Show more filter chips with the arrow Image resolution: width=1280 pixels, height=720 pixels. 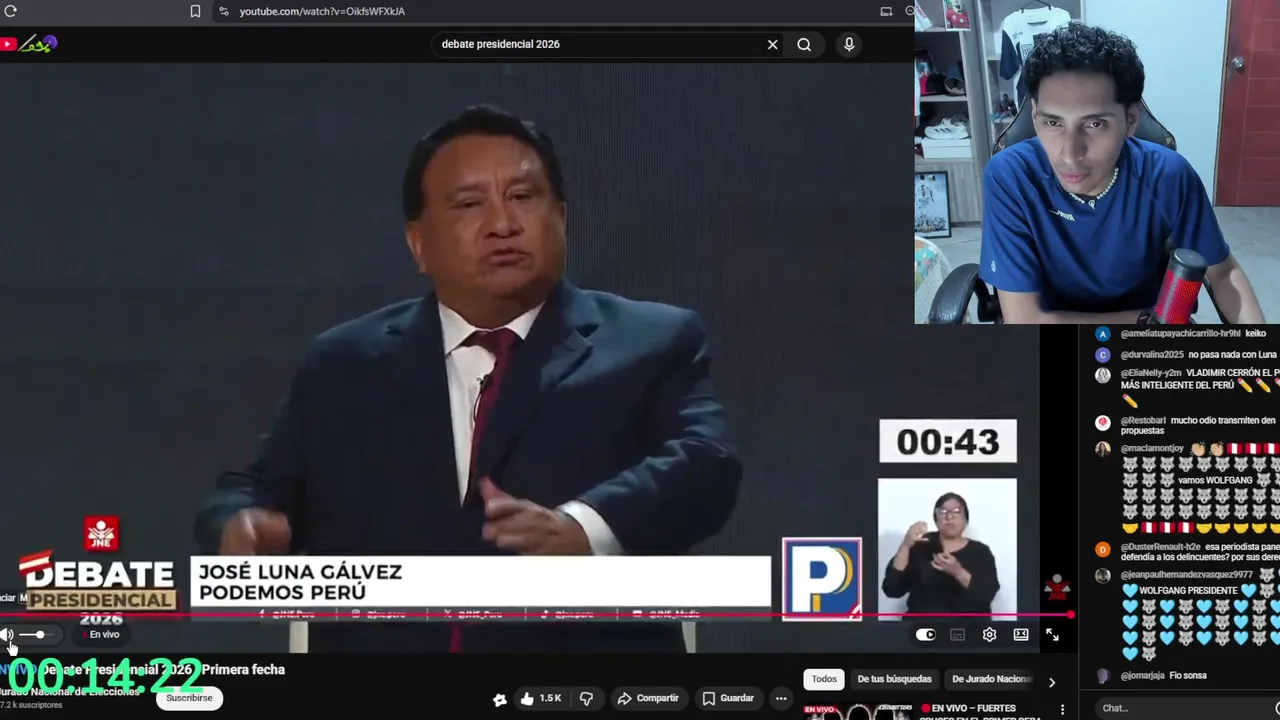click(x=1051, y=682)
